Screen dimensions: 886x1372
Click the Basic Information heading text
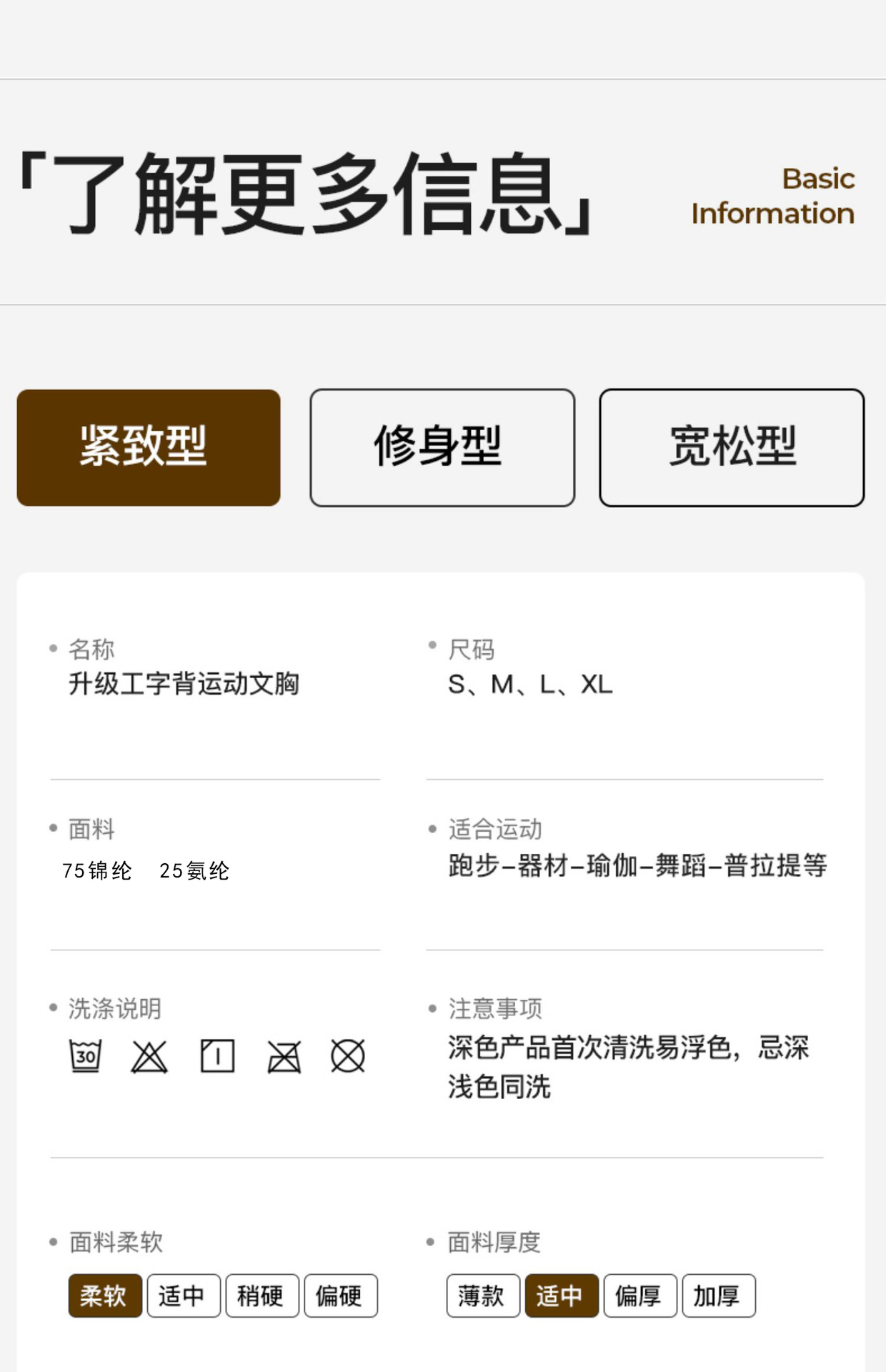coord(772,196)
